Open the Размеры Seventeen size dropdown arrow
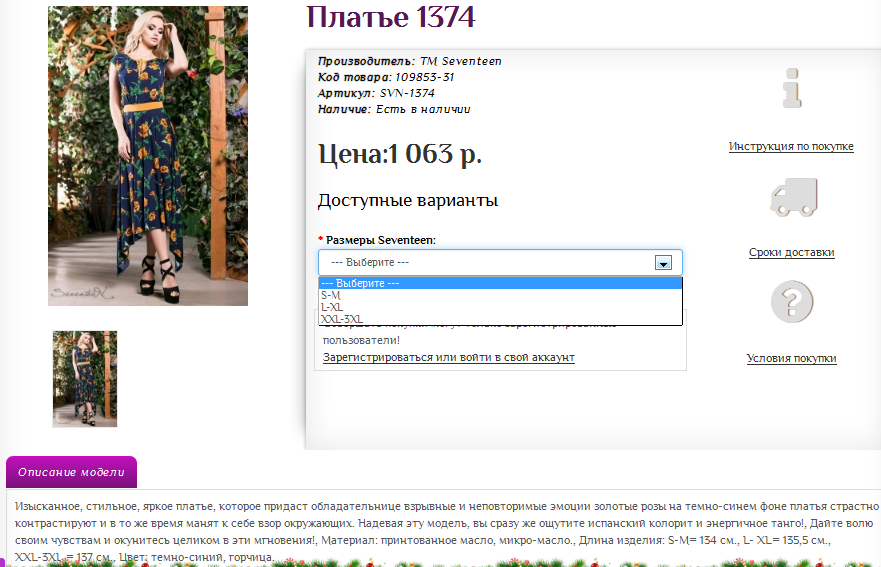The width and height of the screenshot is (881, 567). pos(663,262)
